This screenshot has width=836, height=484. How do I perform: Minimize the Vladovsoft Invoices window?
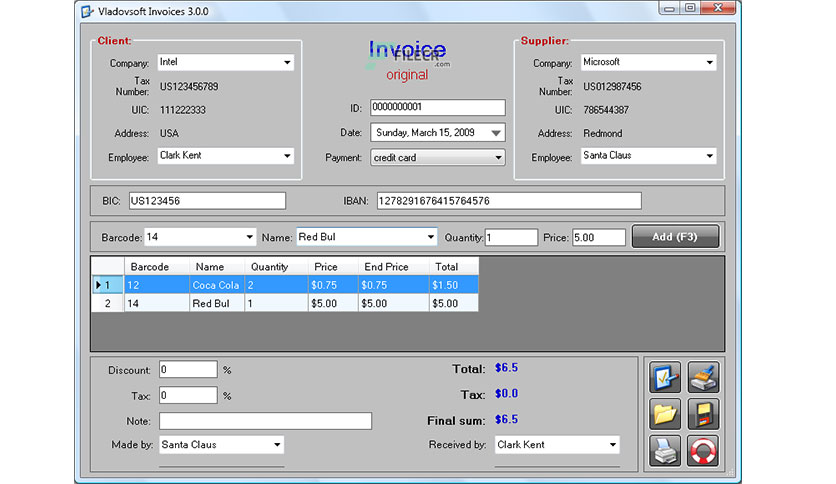coord(669,8)
